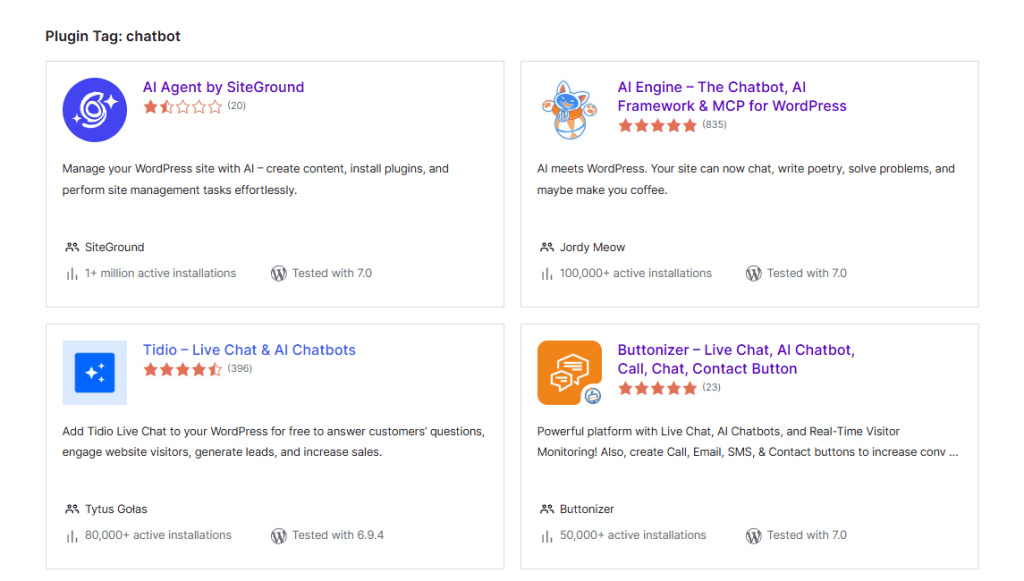
Task: Click the (20) review count
Action: coord(236,106)
